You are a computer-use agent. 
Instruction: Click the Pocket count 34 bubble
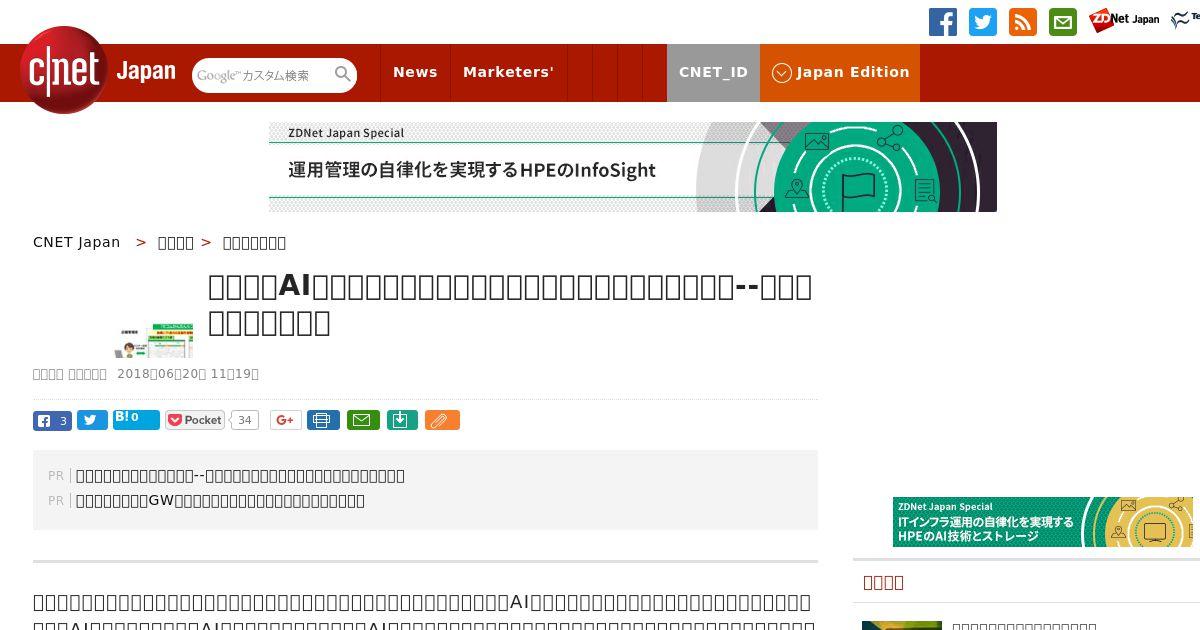coord(244,420)
